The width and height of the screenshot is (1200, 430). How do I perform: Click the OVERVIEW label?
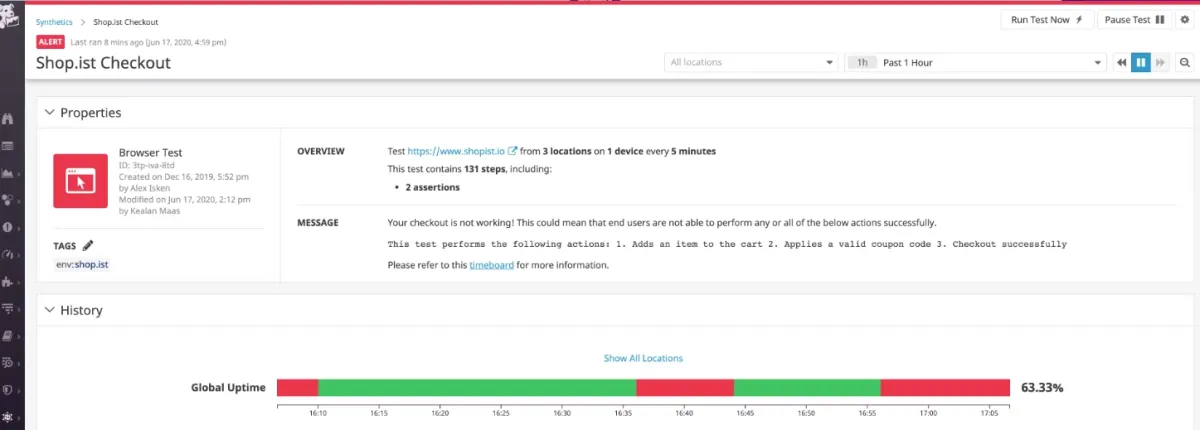click(x=321, y=151)
